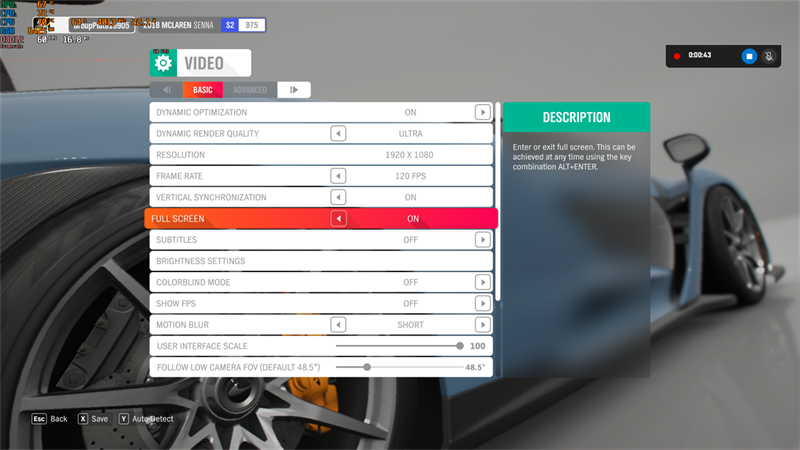This screenshot has width=800, height=450.
Task: Turn Full Screen off with left arrow
Action: [x=338, y=219]
